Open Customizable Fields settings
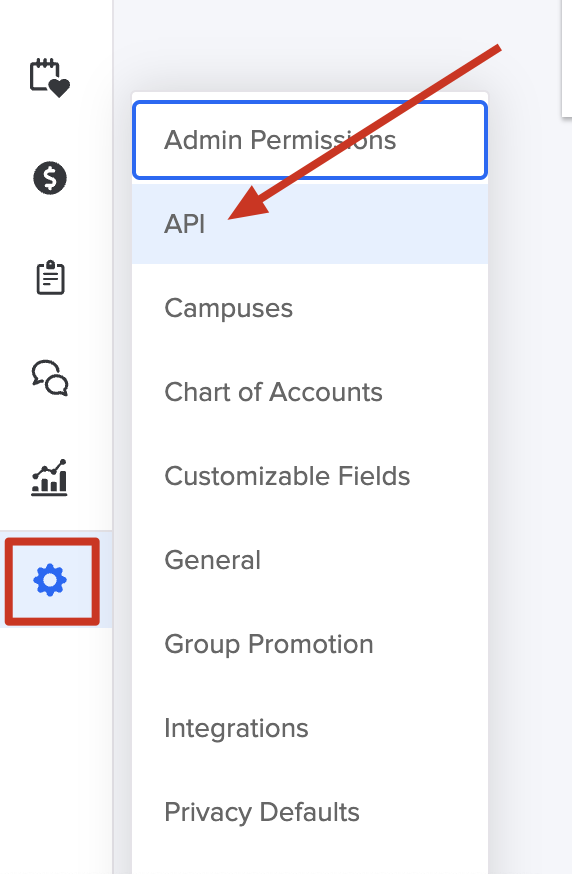 310,477
